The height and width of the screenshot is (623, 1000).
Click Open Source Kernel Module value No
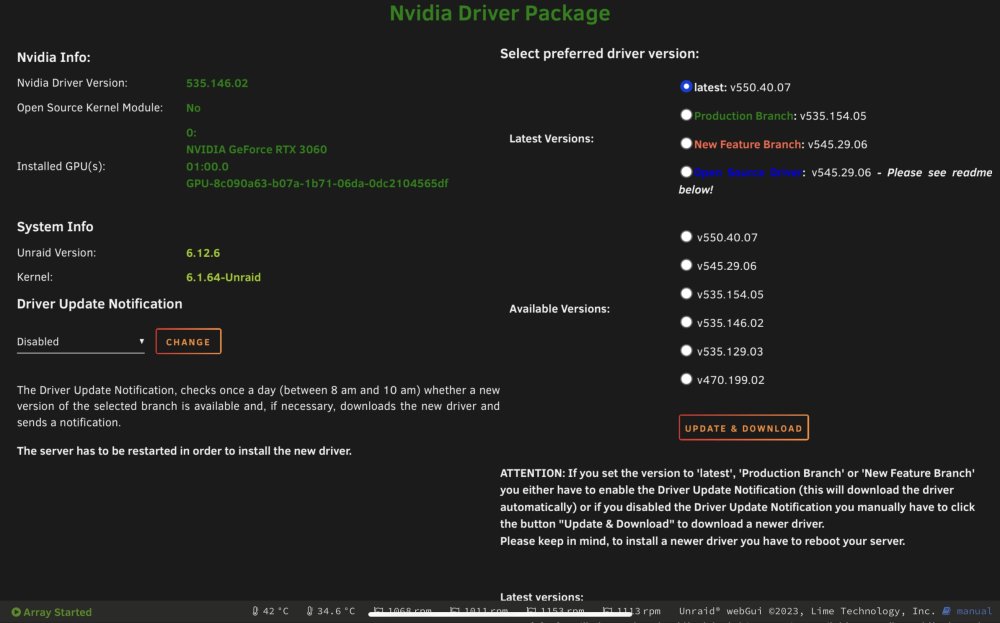click(193, 108)
